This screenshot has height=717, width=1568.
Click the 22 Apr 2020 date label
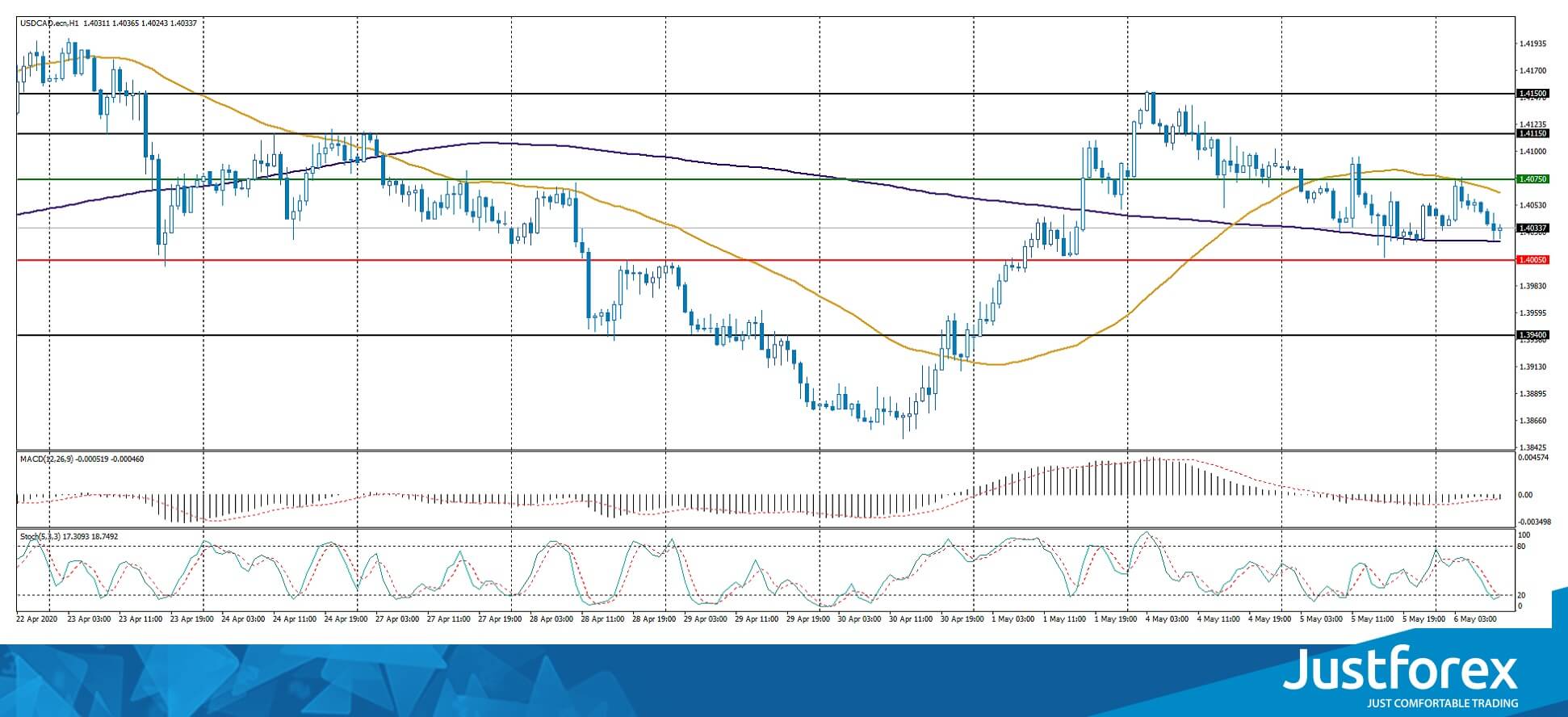click(37, 619)
